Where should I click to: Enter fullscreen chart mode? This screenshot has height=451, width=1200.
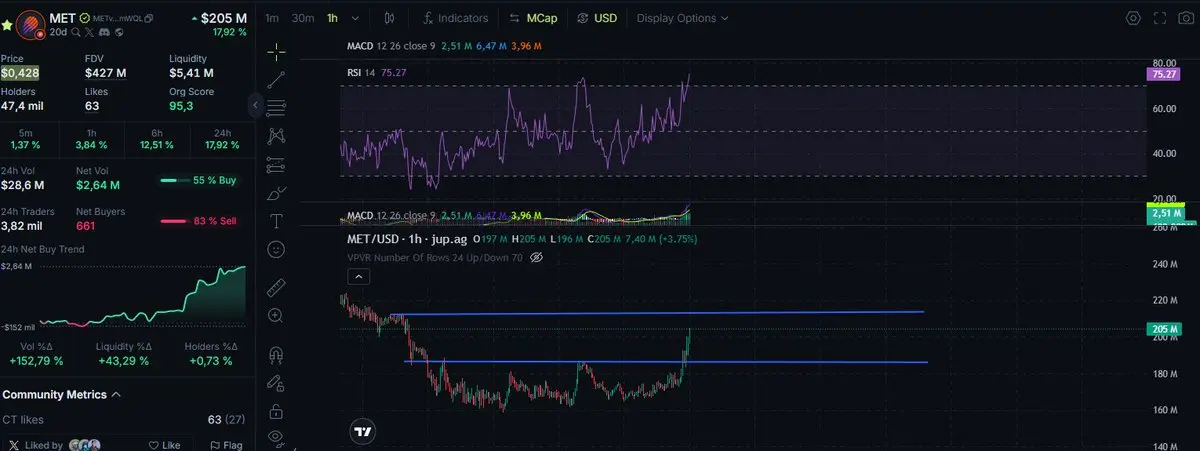point(1160,18)
